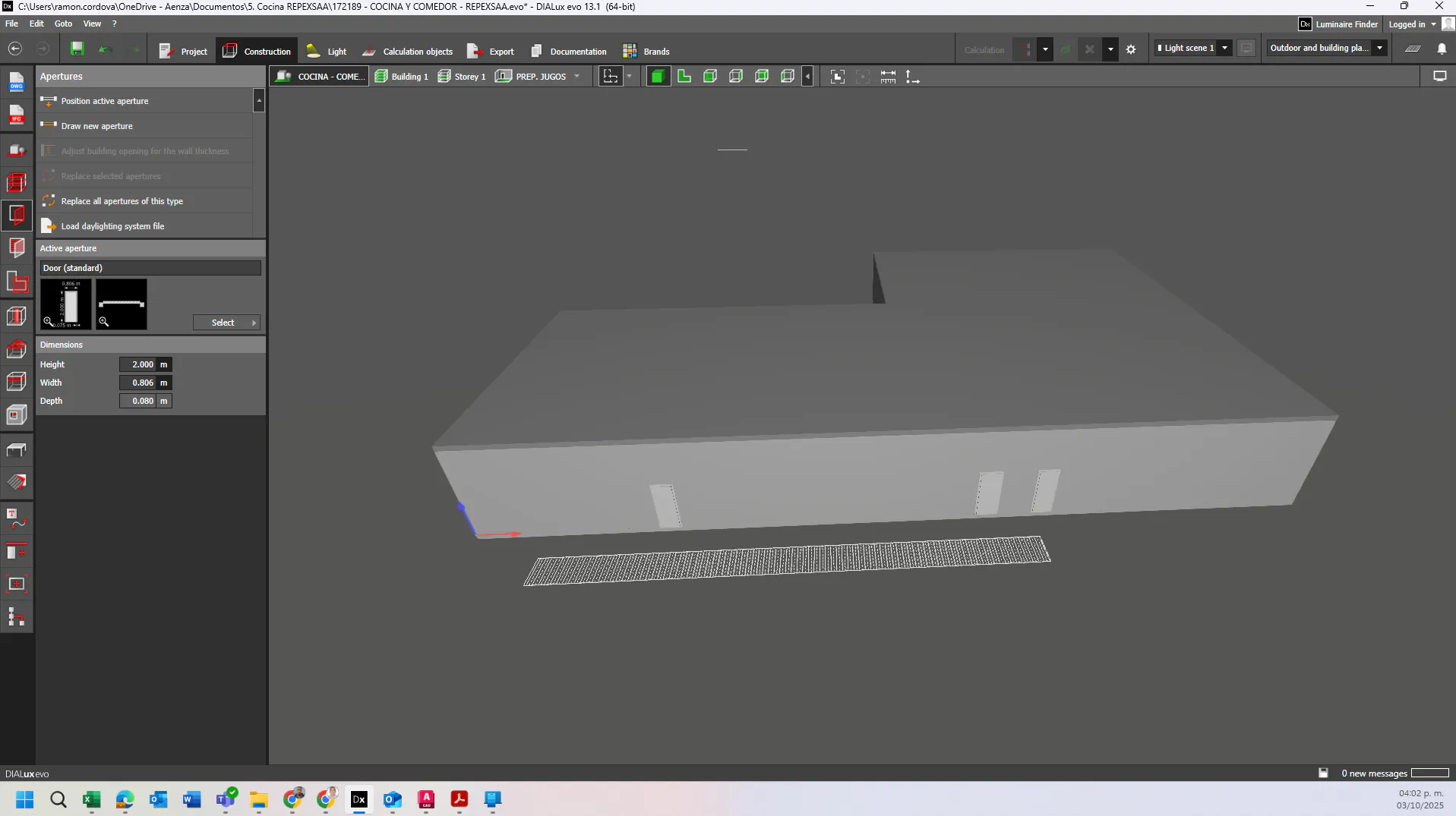This screenshot has height=816, width=1456.
Task: Open the furniture and objects tool
Action: point(16,449)
